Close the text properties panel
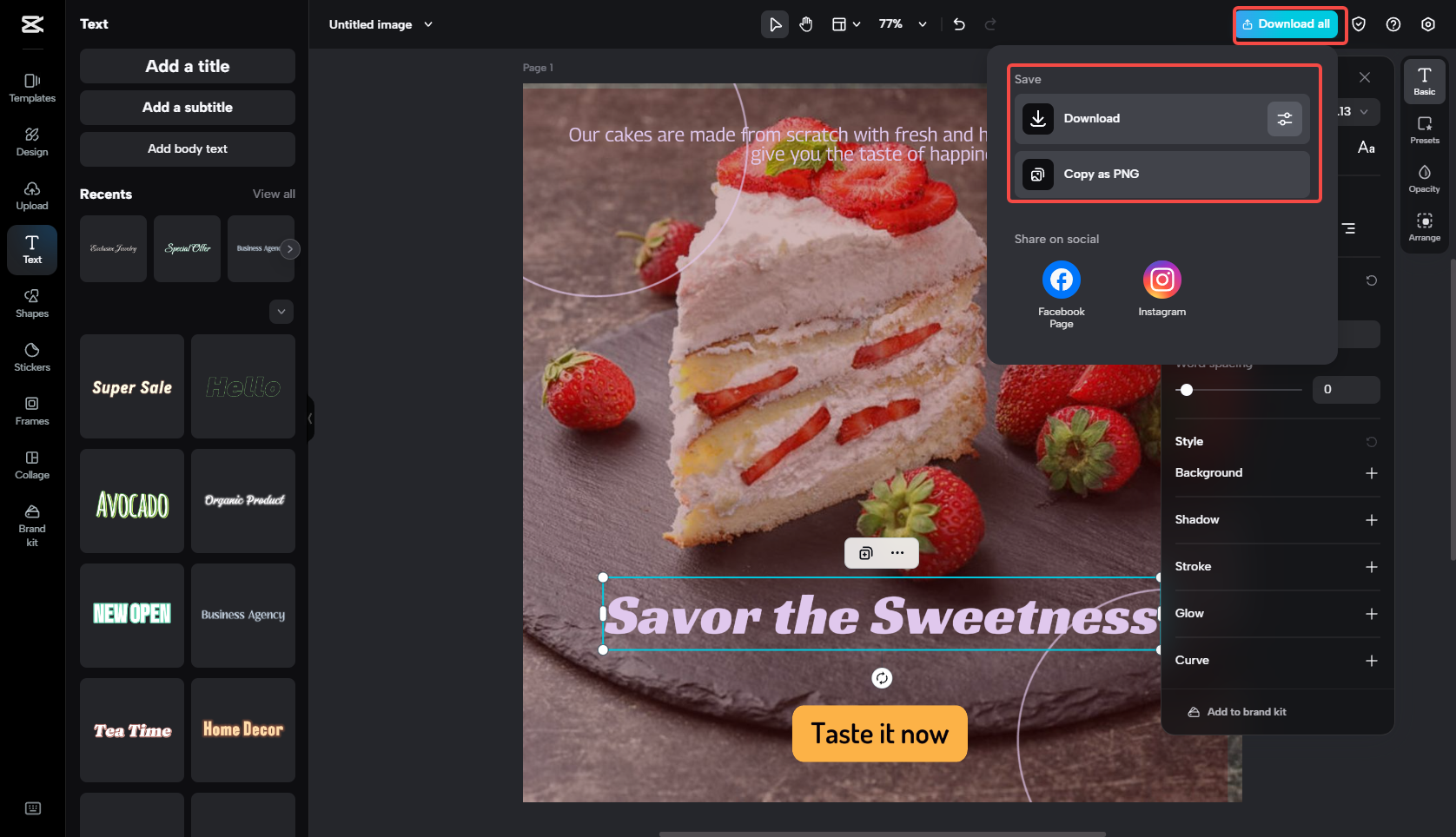Image resolution: width=1456 pixels, height=837 pixels. pyautogui.click(x=1365, y=77)
